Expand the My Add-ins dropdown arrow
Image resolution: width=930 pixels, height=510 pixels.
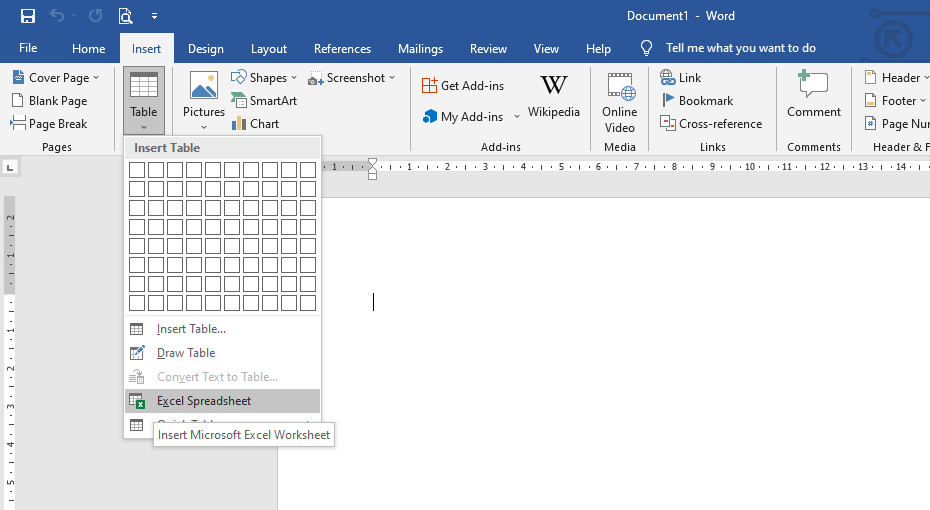(x=517, y=117)
